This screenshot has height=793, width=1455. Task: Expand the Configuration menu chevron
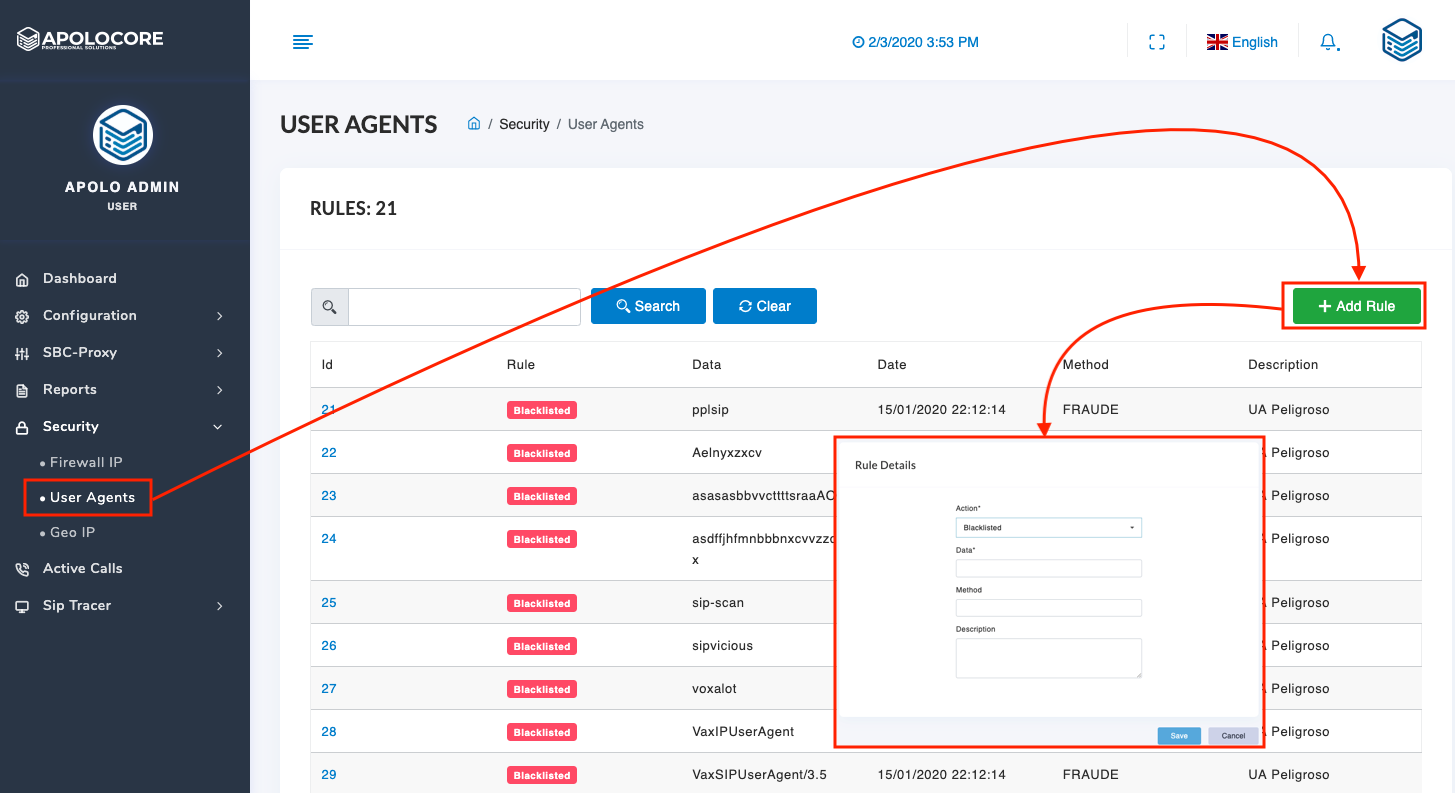pos(219,316)
